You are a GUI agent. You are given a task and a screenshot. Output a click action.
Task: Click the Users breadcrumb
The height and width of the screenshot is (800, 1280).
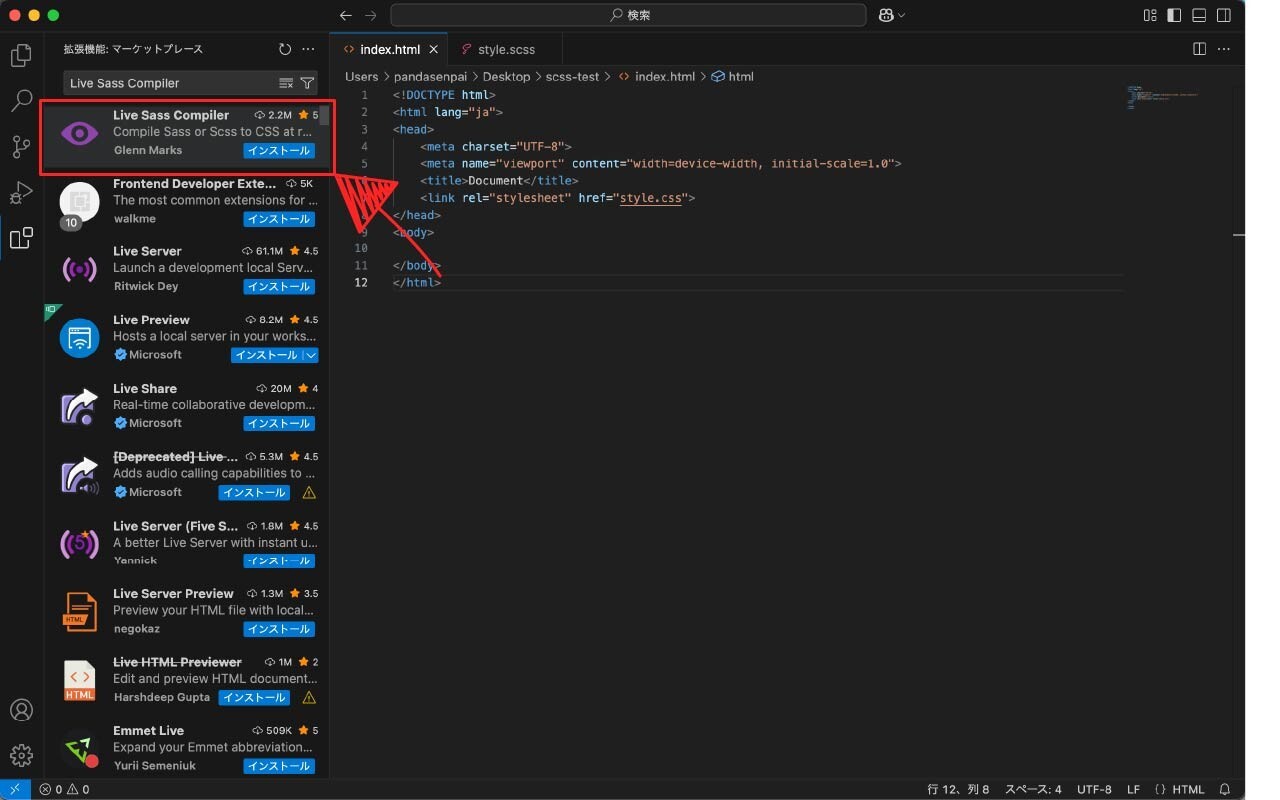point(362,76)
